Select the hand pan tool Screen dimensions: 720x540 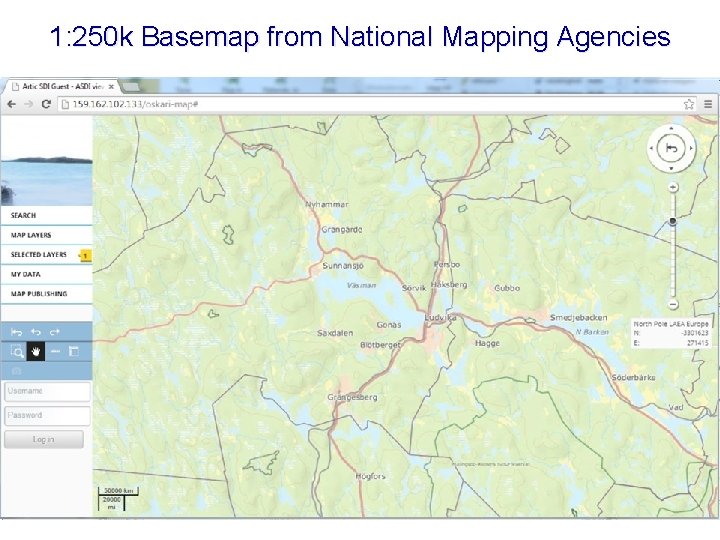(x=36, y=352)
